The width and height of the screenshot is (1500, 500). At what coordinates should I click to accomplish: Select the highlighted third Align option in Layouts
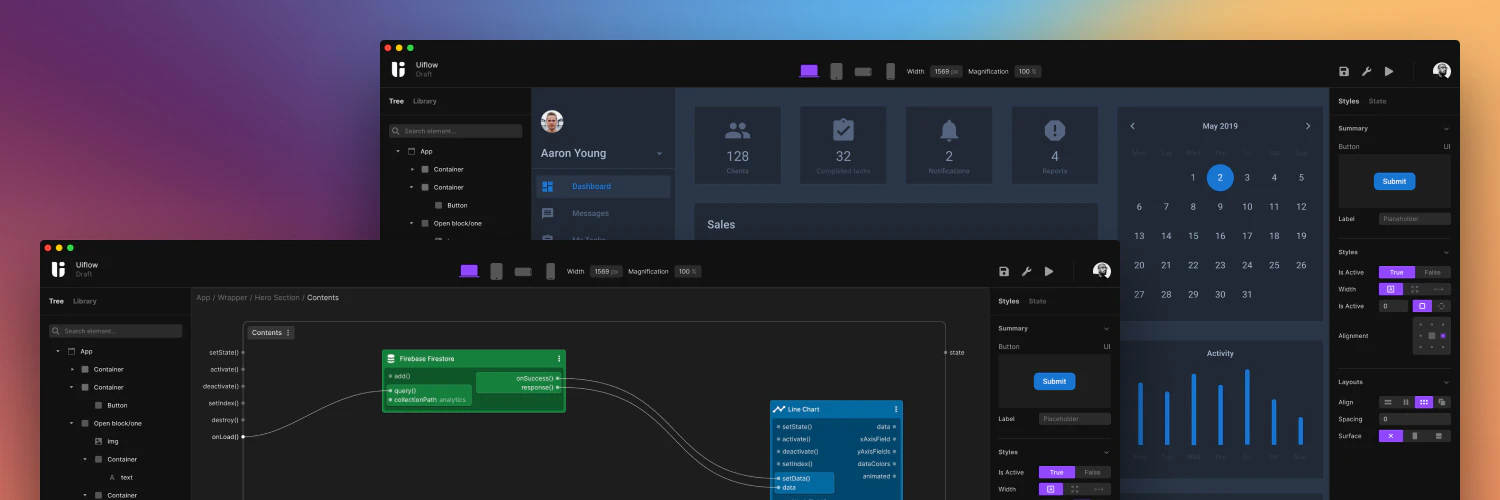click(x=1424, y=402)
